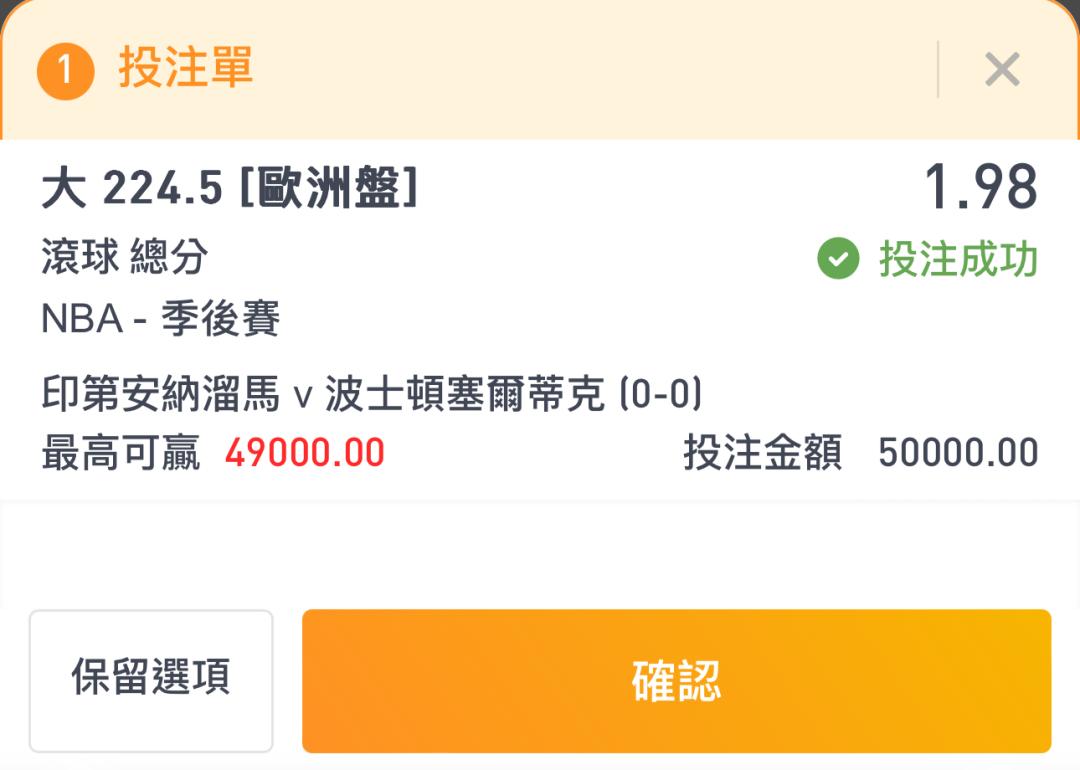Viewport: 1080px width, 770px height.
Task: Click the 投注金額 label
Action: point(762,452)
